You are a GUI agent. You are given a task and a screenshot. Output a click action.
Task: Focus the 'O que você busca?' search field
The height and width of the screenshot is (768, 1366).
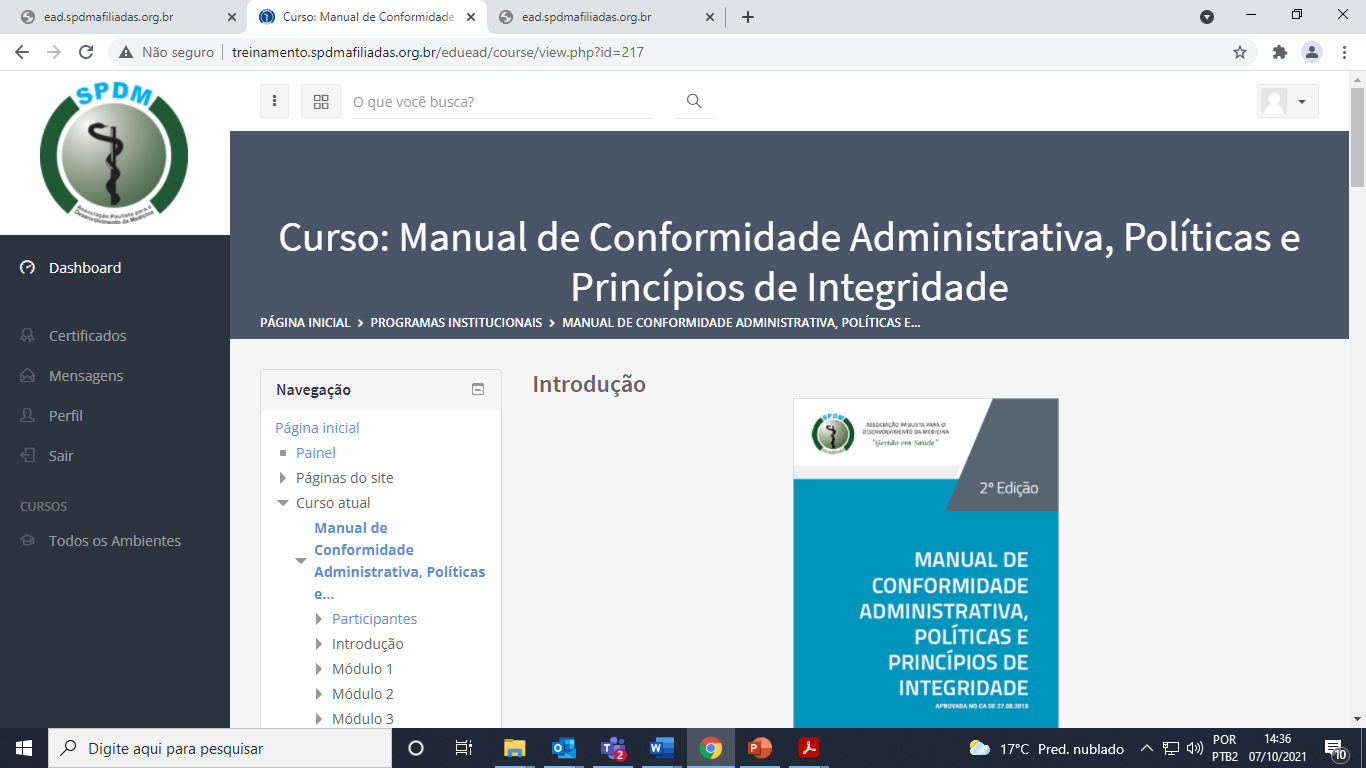502,101
